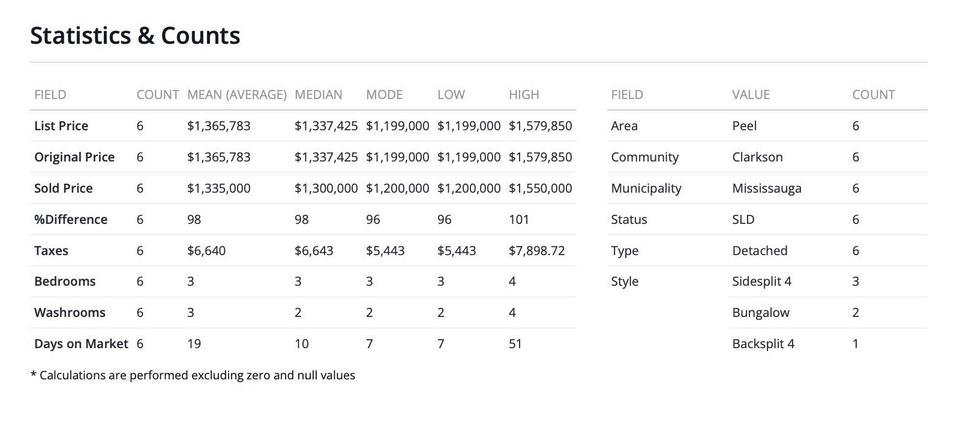
Task: Click the Sold Price row label
Action: (63, 188)
